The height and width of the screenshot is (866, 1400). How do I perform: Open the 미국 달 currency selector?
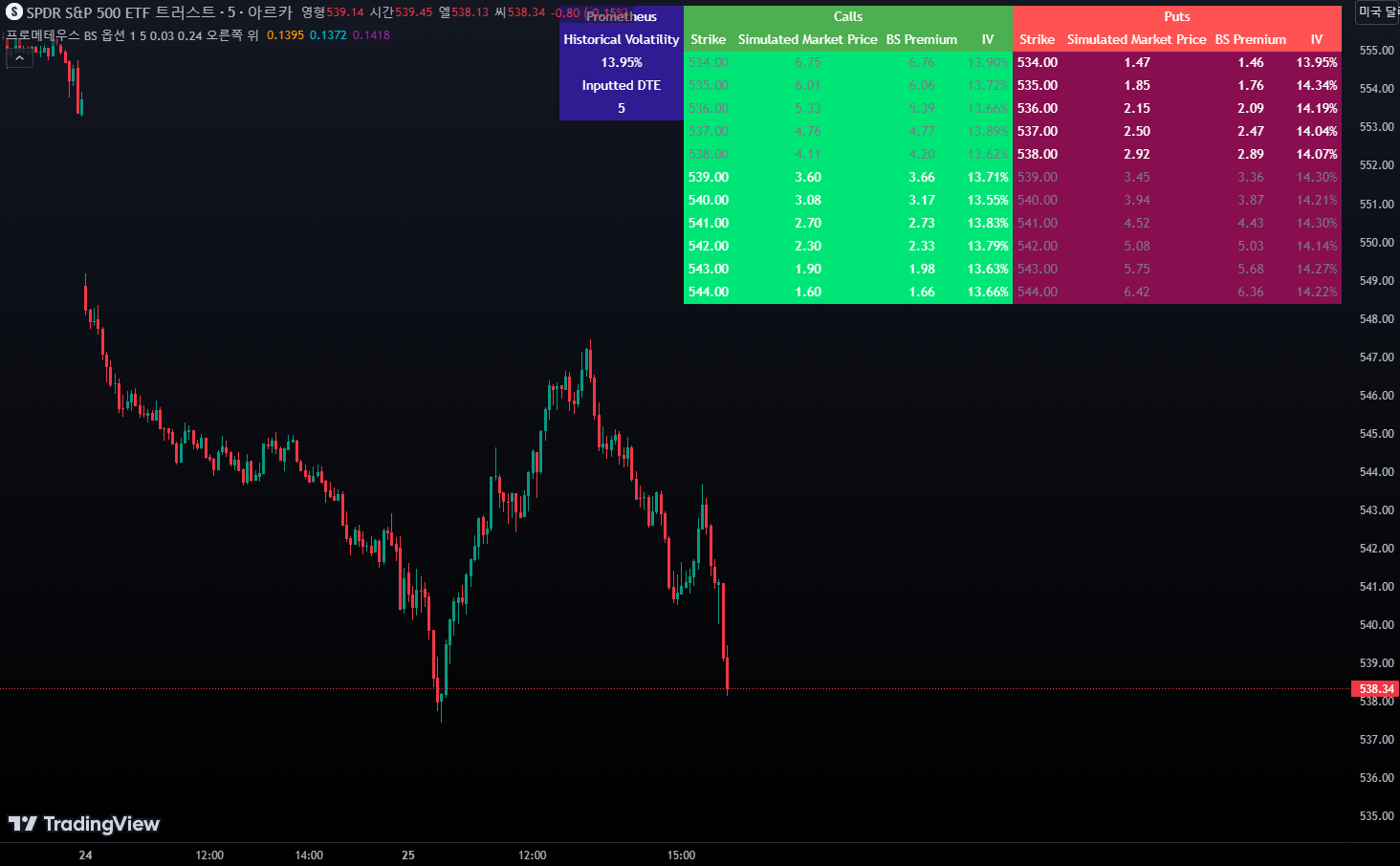coord(1378,11)
